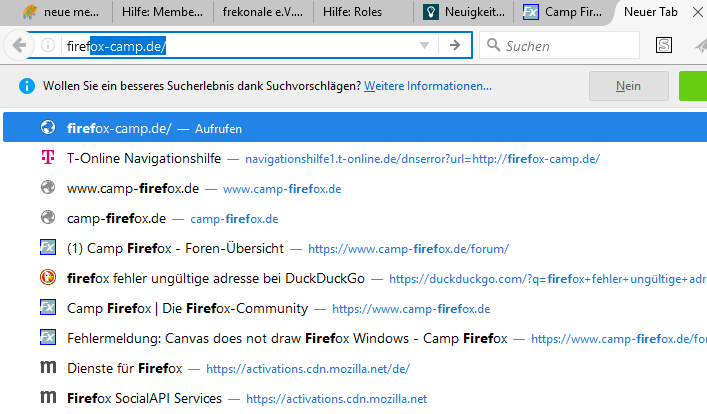This screenshot has width=707, height=414.
Task: Click globe icon of camp-firefox.de row
Action: pyautogui.click(x=48, y=217)
